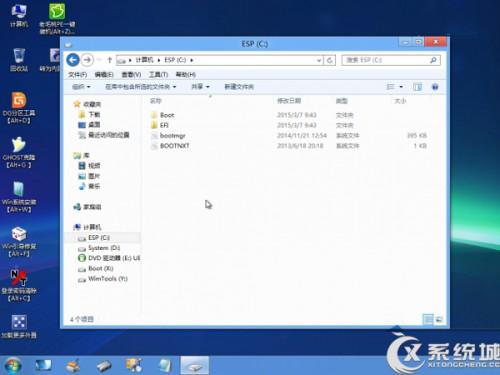Switch to details view in status bar
500x375 pixels.
tap(428, 319)
